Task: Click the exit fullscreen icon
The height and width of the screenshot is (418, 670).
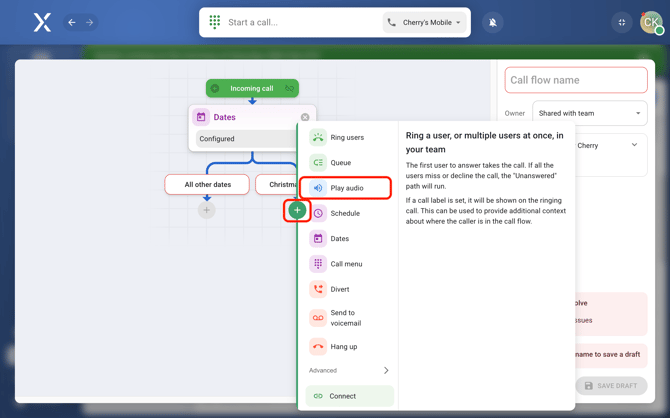Action: (622, 22)
